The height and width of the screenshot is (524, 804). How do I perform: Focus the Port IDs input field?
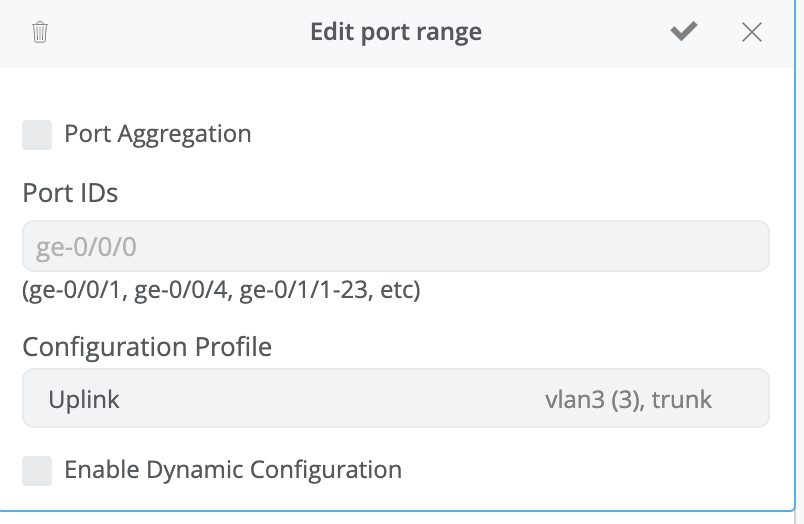(395, 246)
